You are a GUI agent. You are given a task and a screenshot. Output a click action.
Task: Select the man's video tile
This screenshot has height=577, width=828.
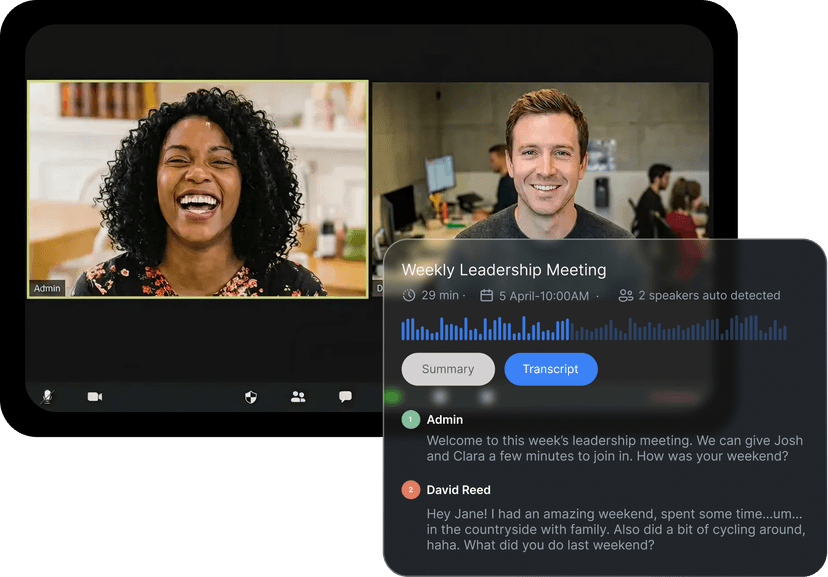coord(540,161)
